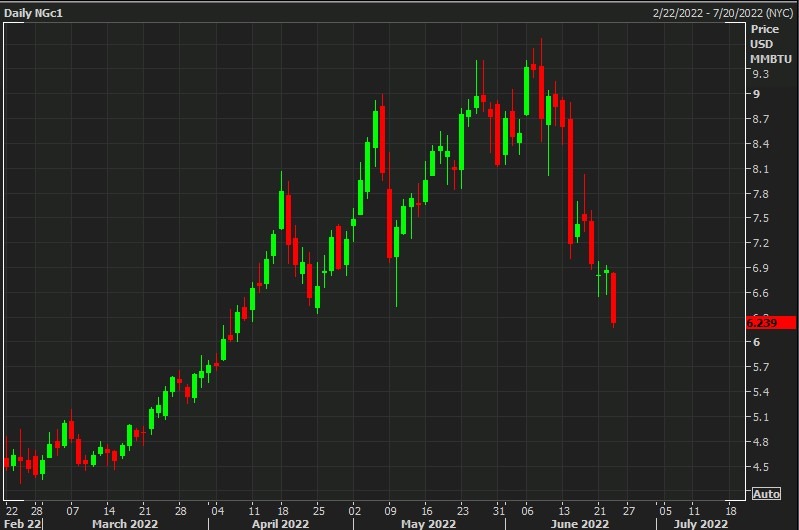
Task: Click the 07 date tick in March
Action: point(73,511)
